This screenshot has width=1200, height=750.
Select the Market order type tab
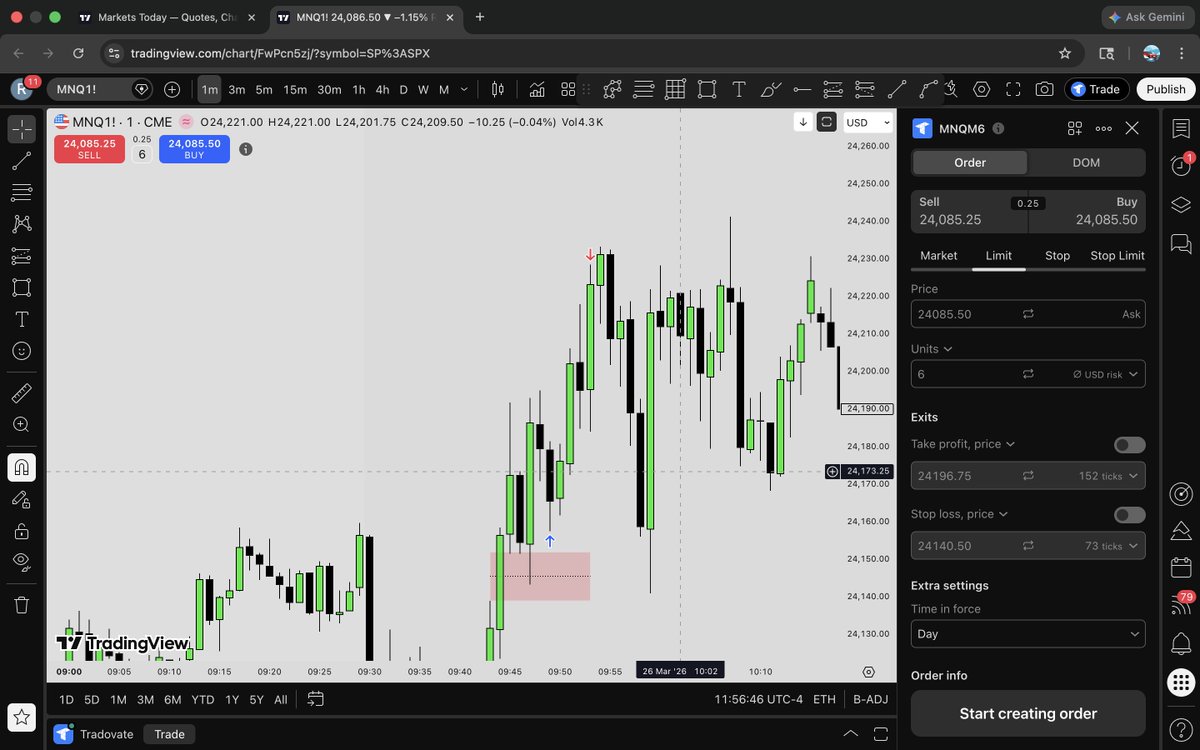(939, 256)
